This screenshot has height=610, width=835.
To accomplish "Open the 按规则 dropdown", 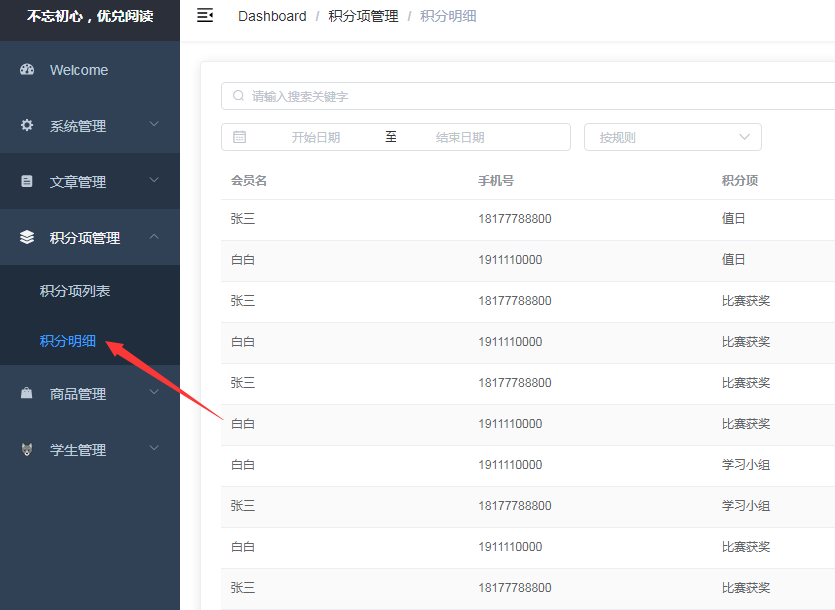I will coord(673,137).
